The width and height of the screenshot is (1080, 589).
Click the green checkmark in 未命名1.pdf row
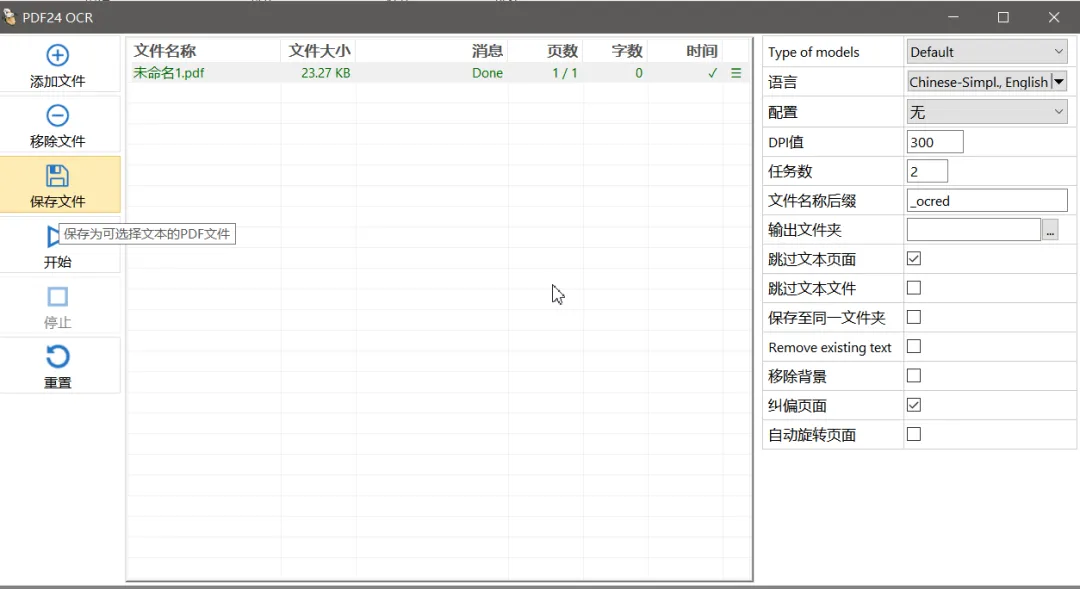[x=712, y=73]
